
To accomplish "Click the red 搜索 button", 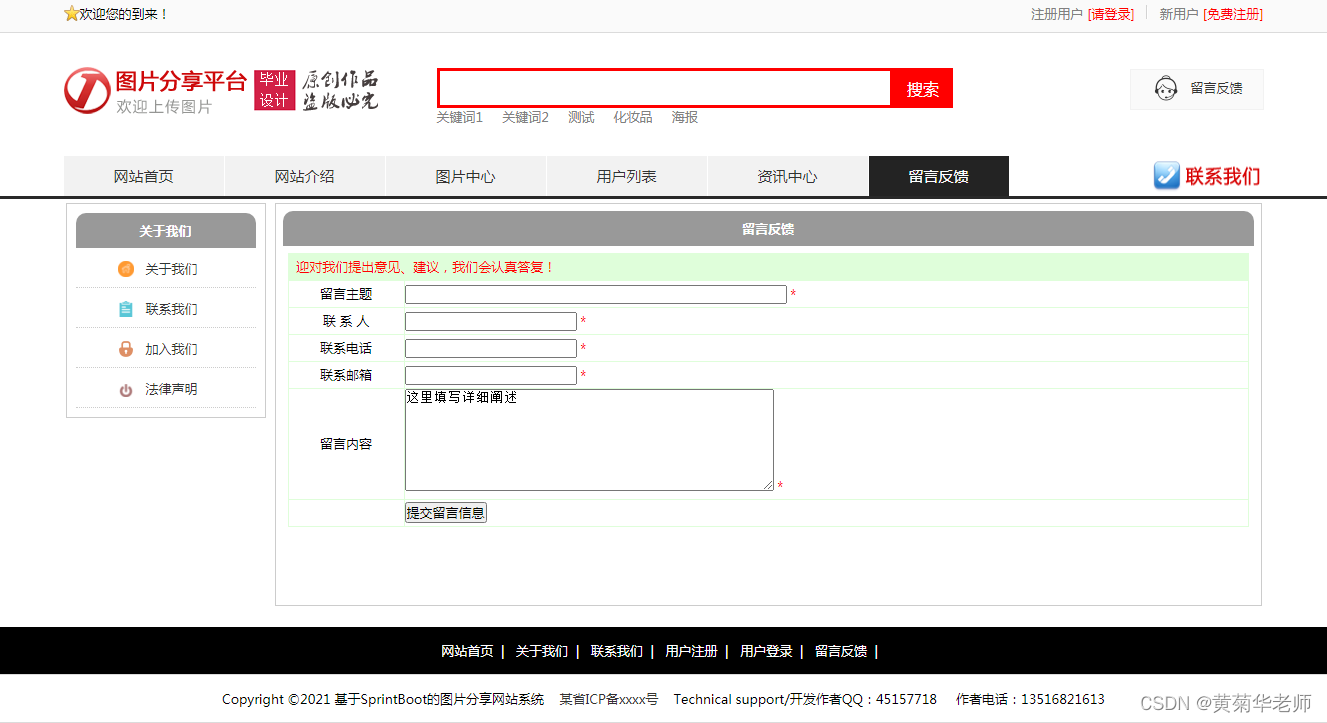I will point(922,88).
